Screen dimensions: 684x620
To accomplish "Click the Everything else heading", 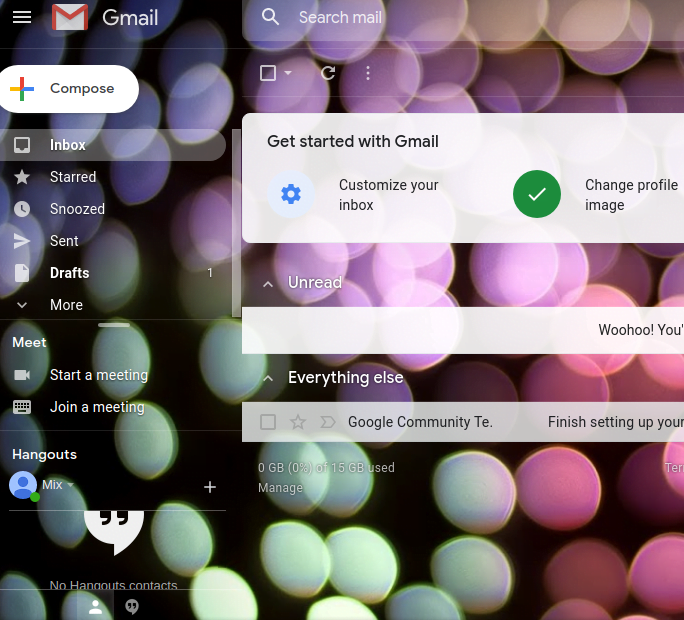I will [345, 377].
